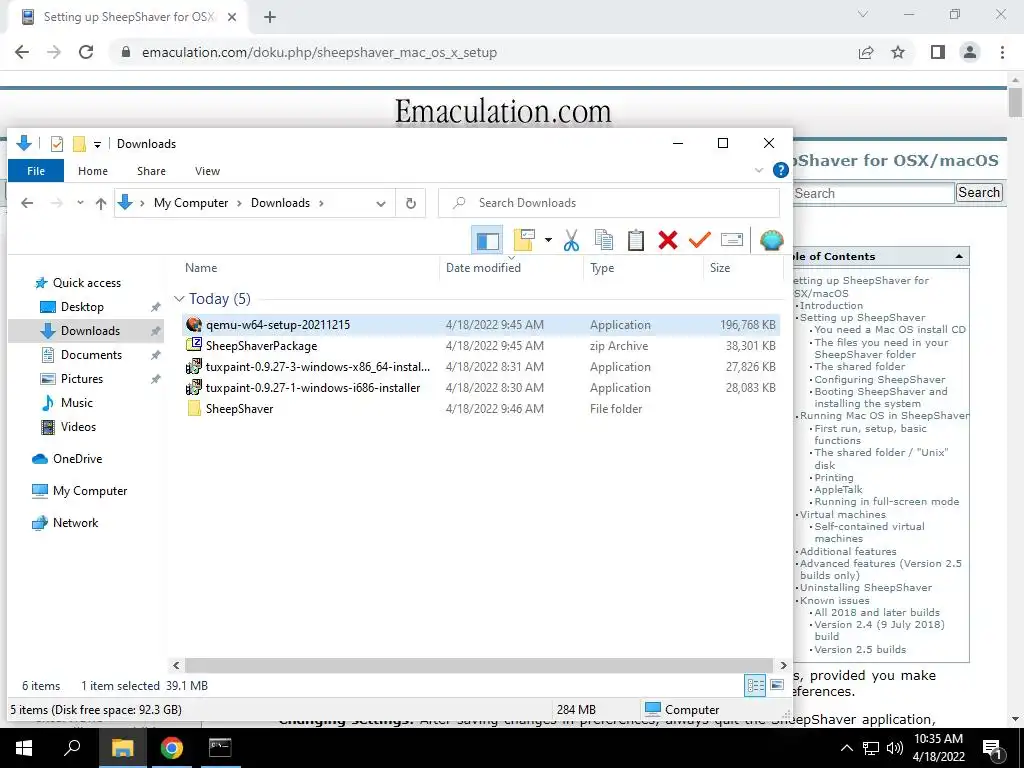This screenshot has height=768, width=1024.
Task: Open Customize Quick Access Toolbar dropdown
Action: point(97,144)
